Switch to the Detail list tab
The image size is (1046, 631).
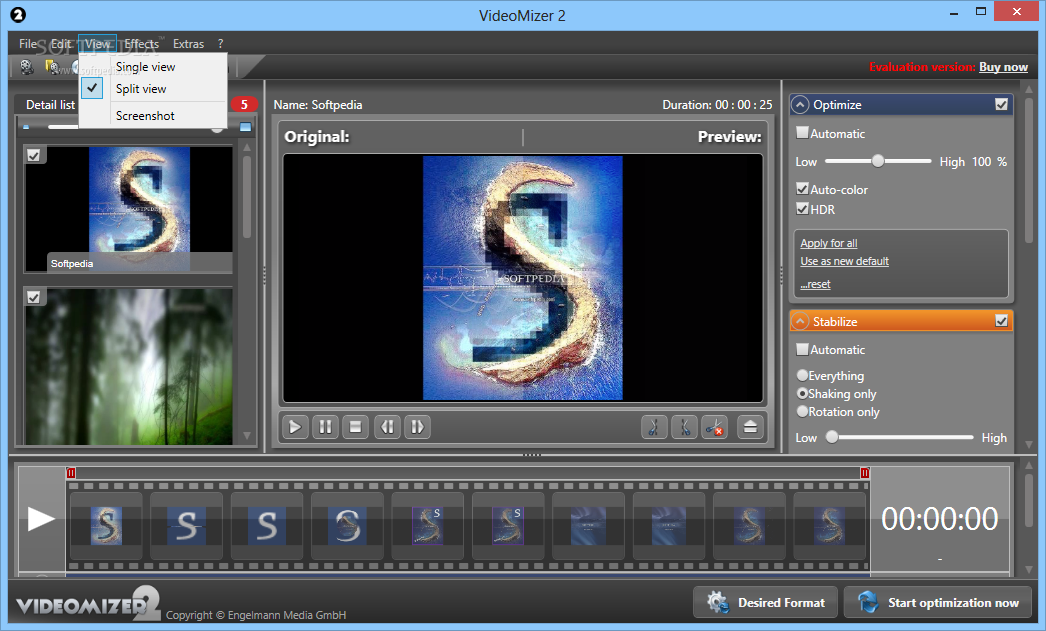[x=50, y=105]
